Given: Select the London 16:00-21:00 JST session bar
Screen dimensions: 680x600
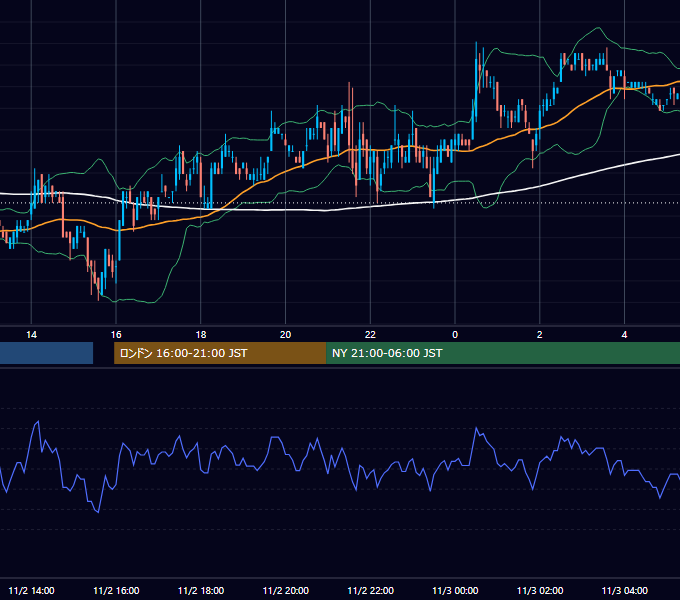Looking at the screenshot, I should (220, 353).
